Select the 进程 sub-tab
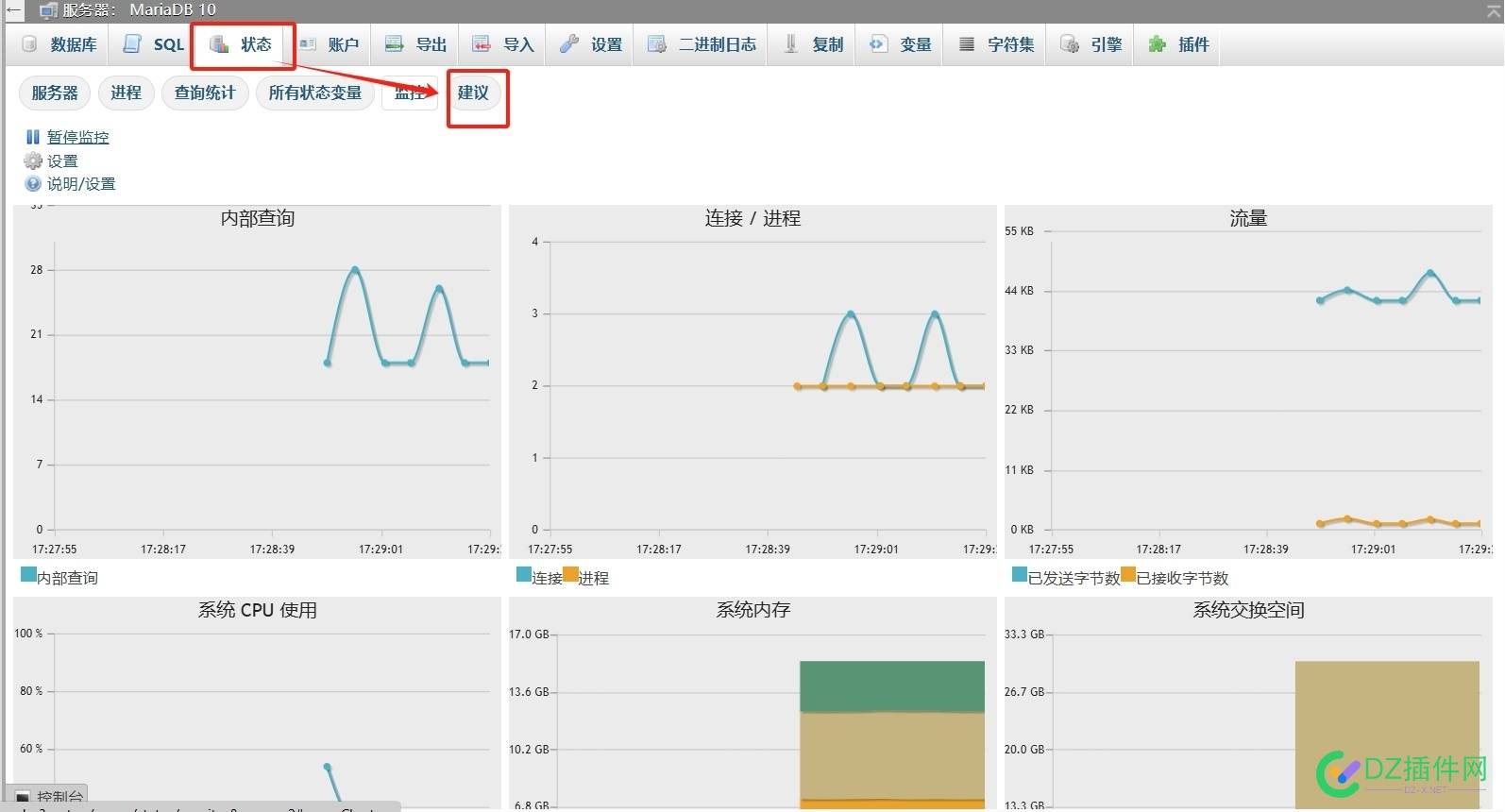The image size is (1505, 812). (126, 93)
